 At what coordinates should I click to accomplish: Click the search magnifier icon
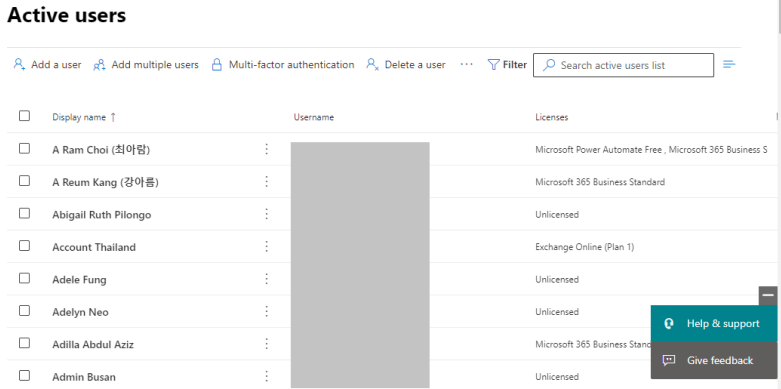(549, 65)
